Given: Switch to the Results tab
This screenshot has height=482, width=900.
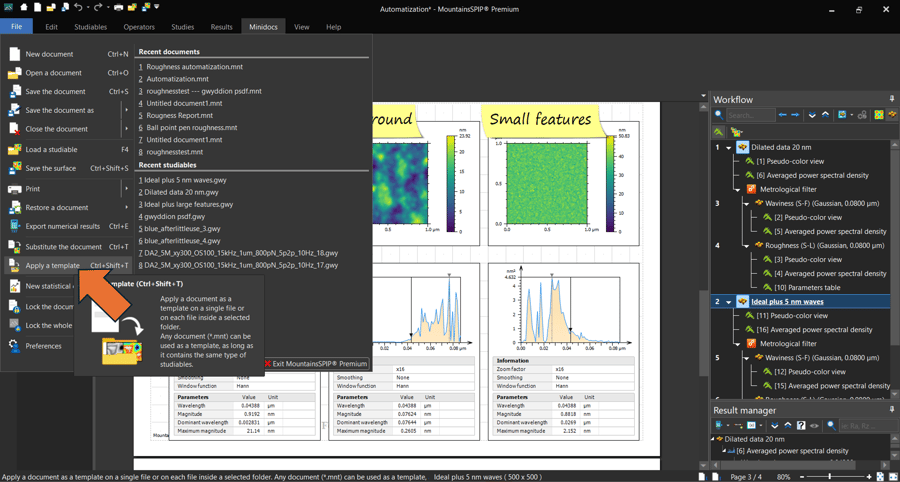Looking at the screenshot, I should (222, 27).
